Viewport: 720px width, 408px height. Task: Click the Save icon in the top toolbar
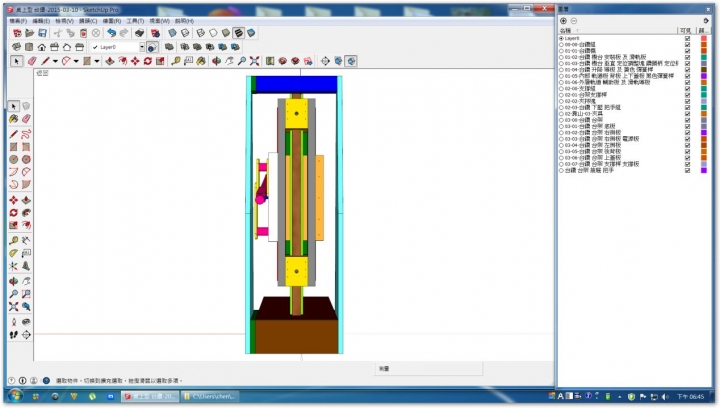pyautogui.click(x=42, y=33)
